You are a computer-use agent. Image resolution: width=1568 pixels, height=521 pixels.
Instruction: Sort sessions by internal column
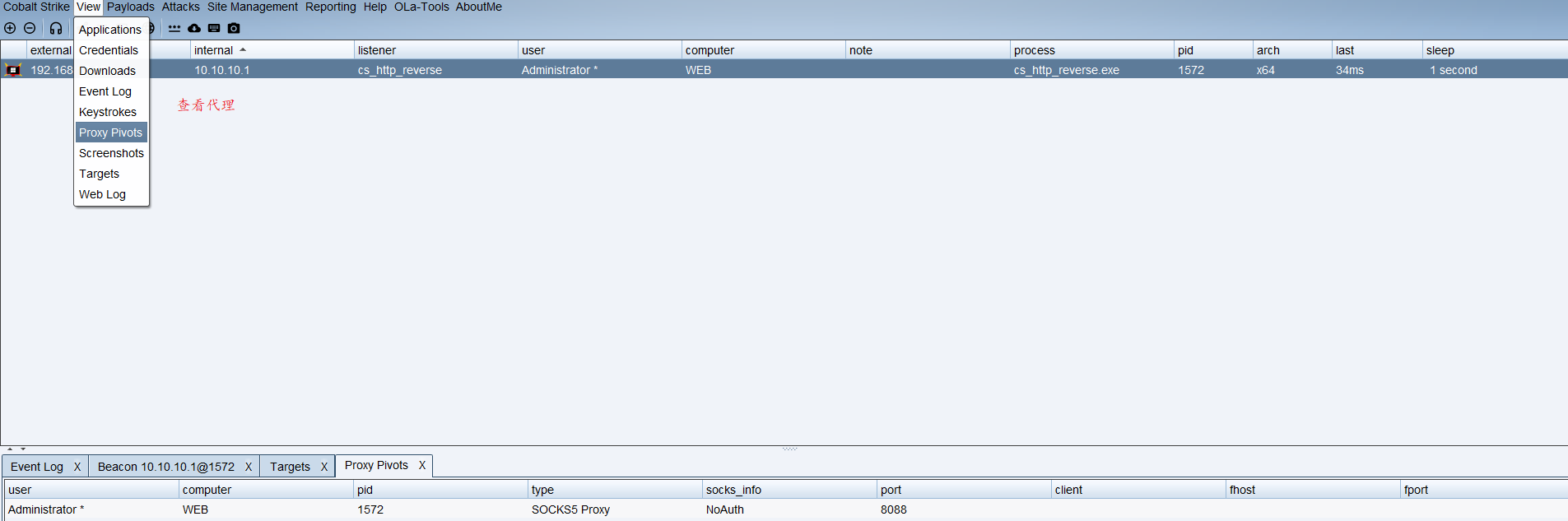[272, 50]
